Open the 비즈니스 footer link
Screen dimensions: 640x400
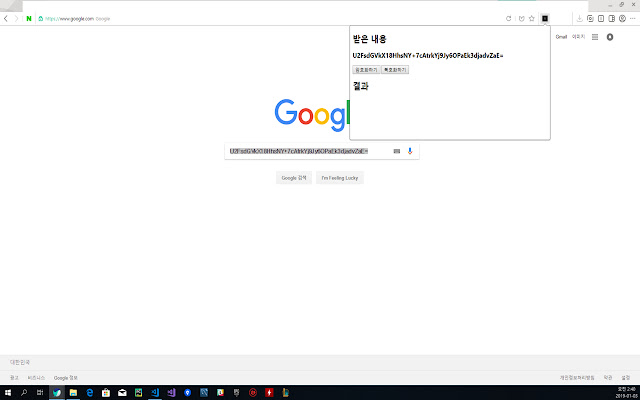pyautogui.click(x=36, y=378)
